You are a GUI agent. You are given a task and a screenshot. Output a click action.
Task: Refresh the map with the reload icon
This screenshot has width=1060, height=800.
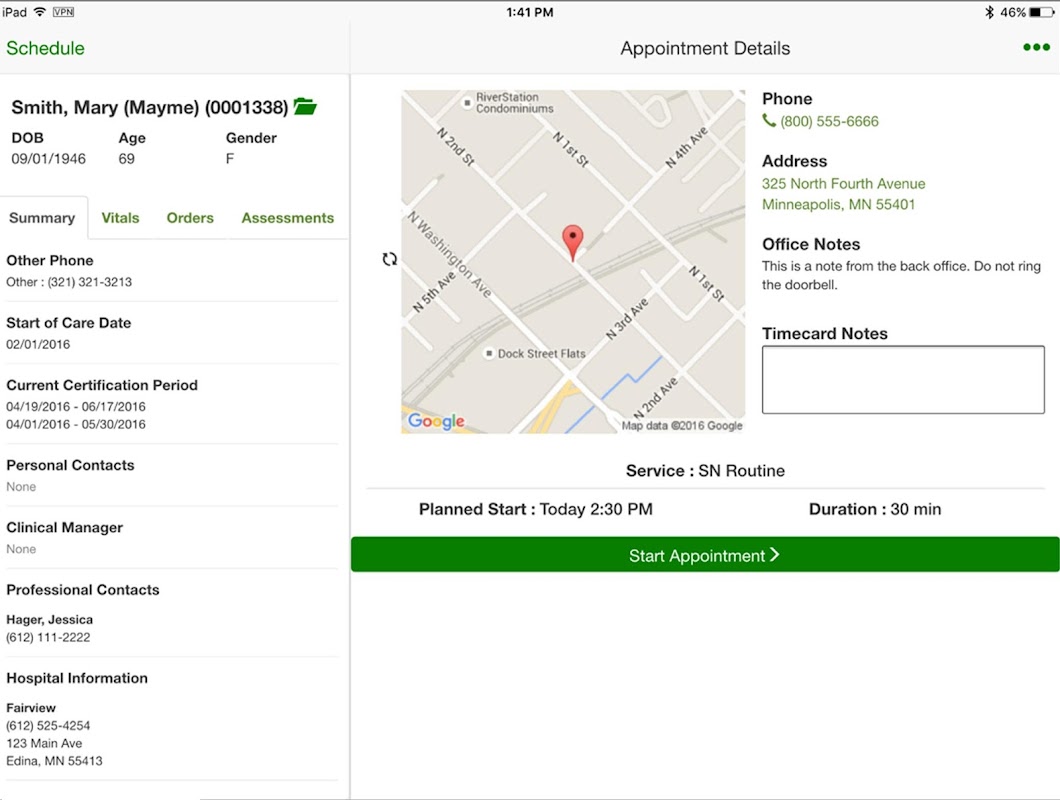389,259
